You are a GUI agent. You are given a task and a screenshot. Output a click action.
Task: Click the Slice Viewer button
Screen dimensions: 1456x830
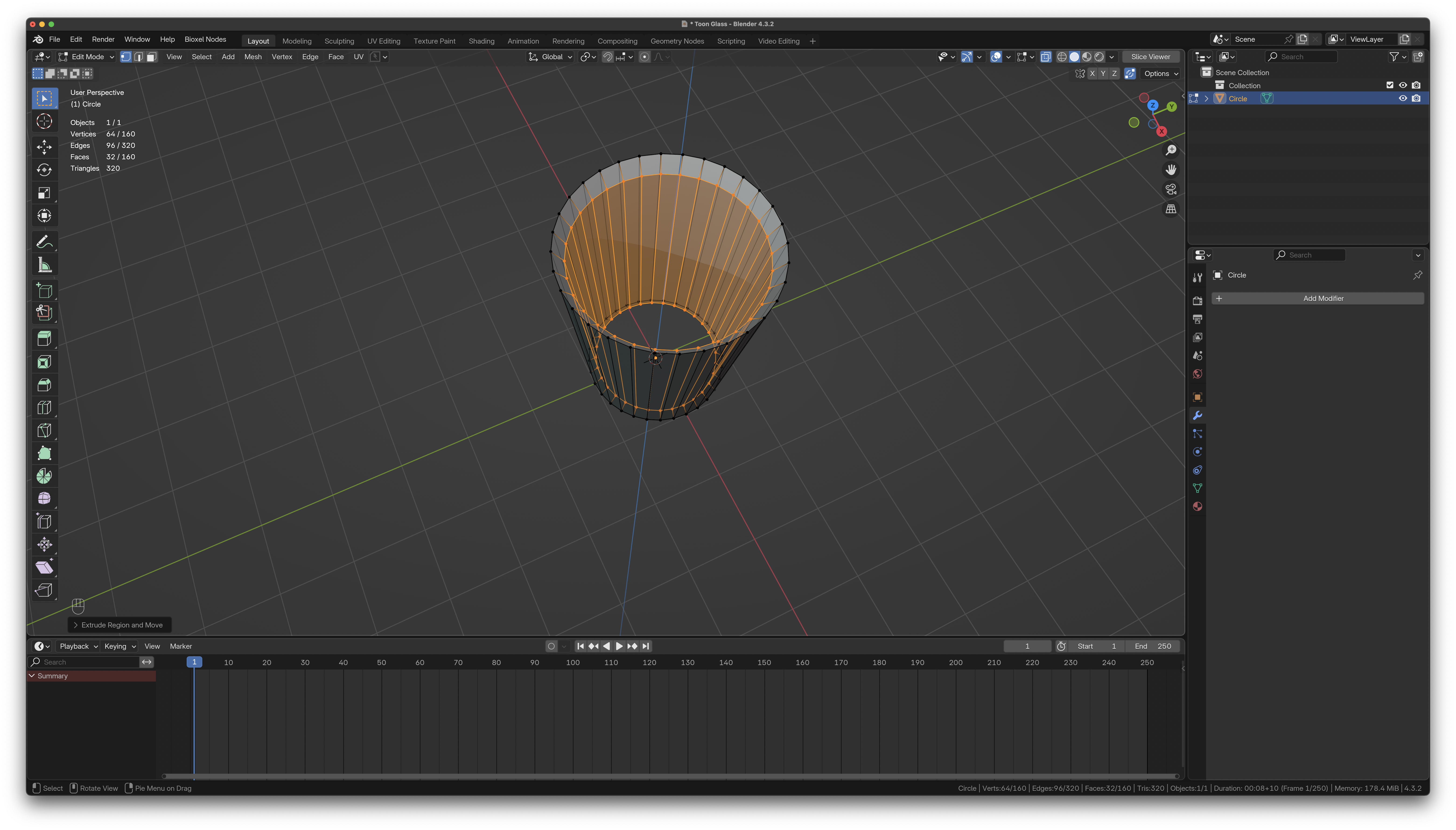[1150, 56]
